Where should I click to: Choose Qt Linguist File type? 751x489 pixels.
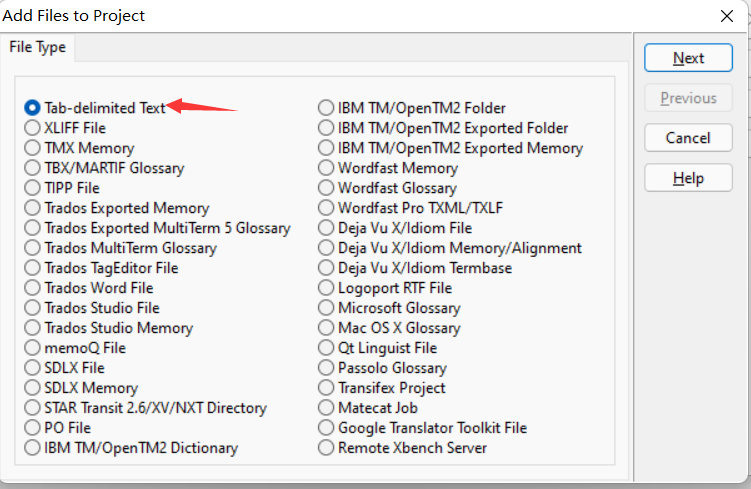pyautogui.click(x=326, y=348)
